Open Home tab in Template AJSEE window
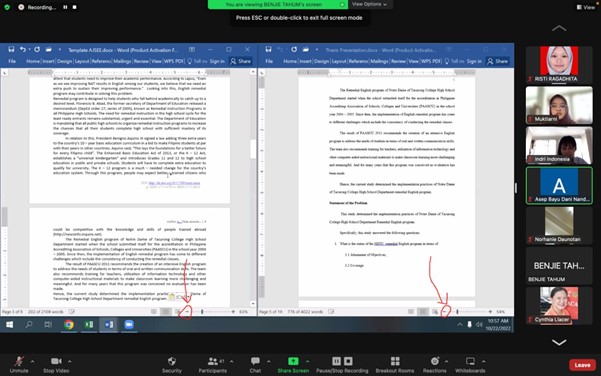 pyautogui.click(x=33, y=61)
